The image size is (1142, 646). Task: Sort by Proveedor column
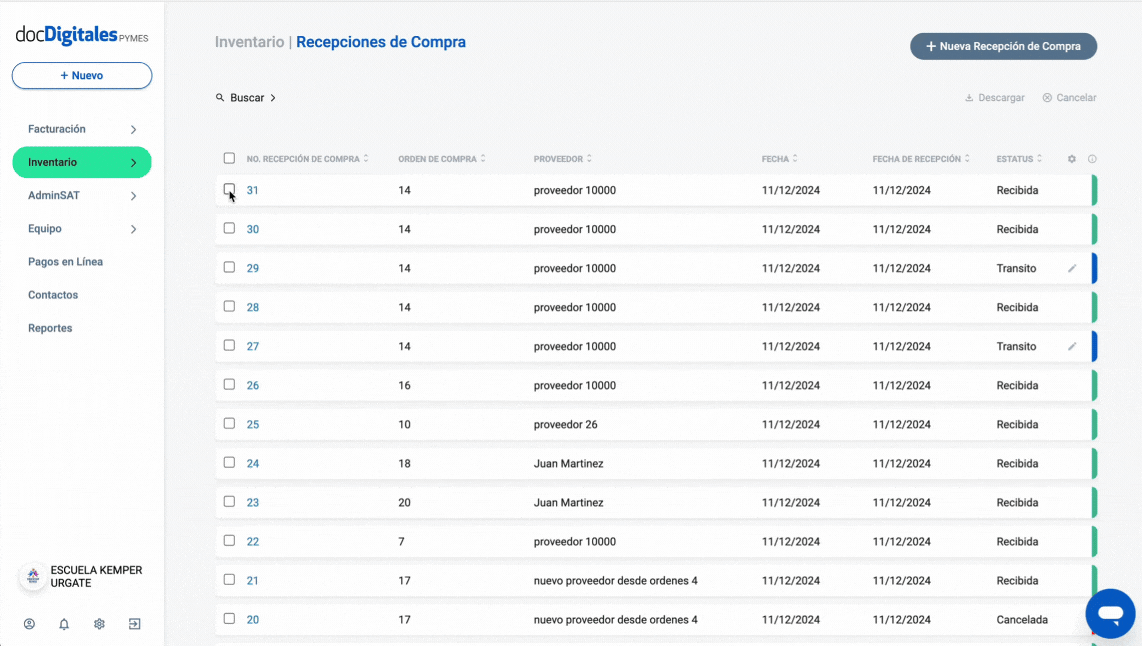pyautogui.click(x=562, y=159)
